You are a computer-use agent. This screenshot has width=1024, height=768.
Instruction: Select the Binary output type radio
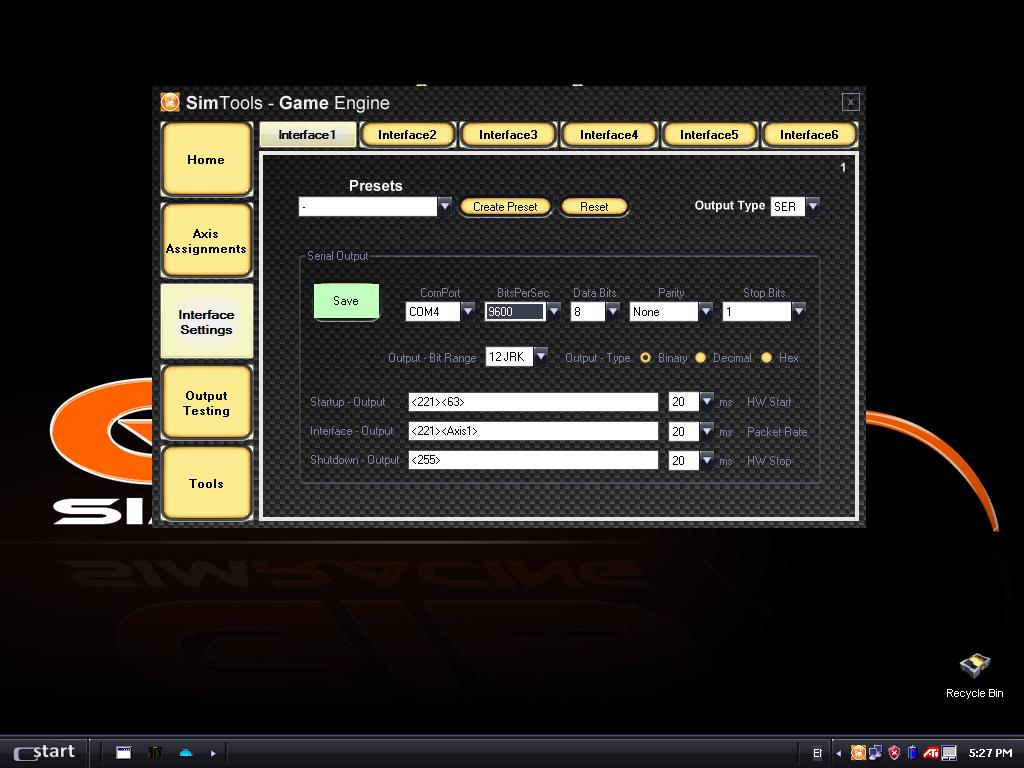tap(645, 358)
